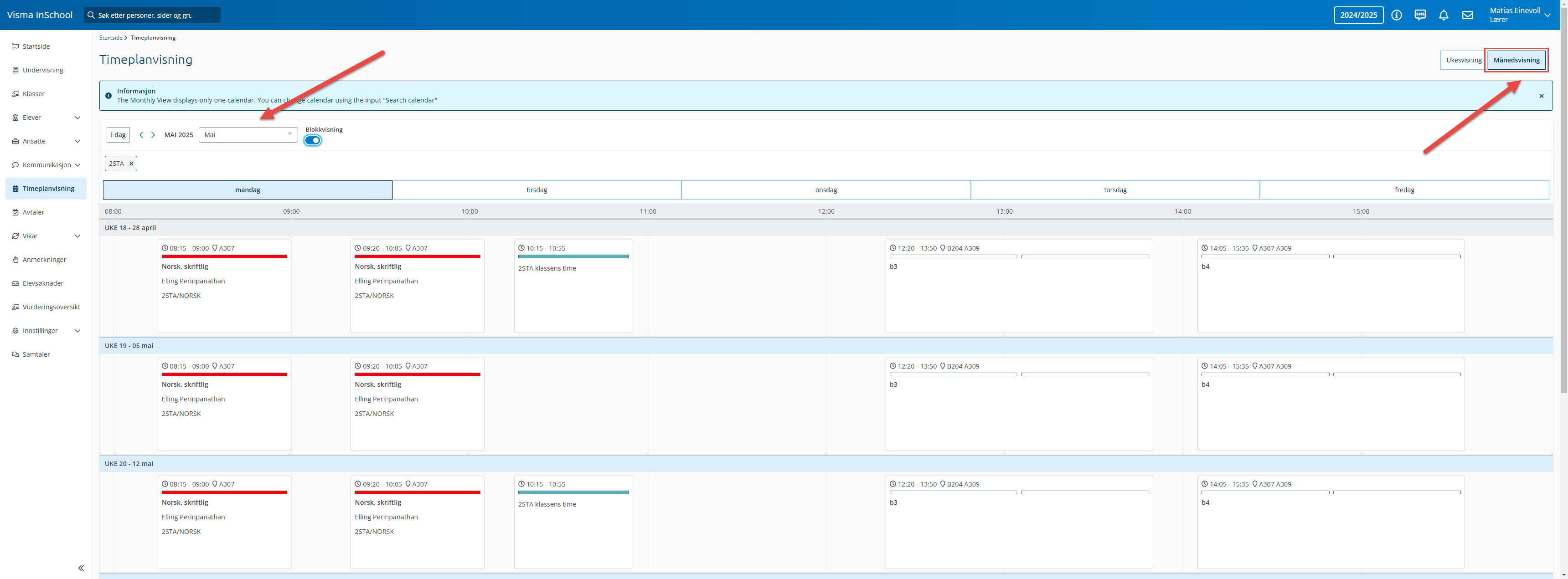
Task: Expand the Elever sidebar menu
Action: 46,118
